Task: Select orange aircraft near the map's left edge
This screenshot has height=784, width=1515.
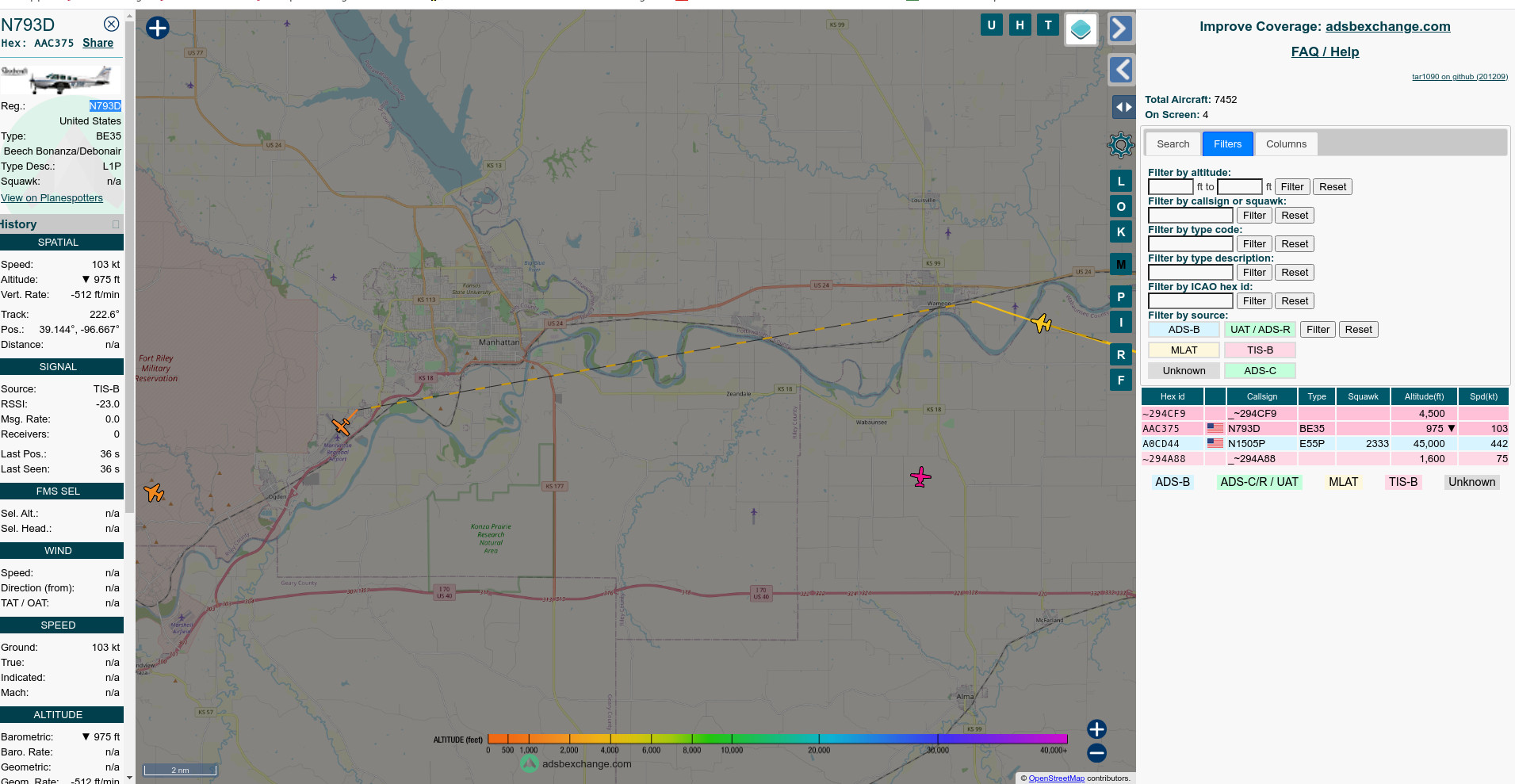Action: tap(154, 492)
